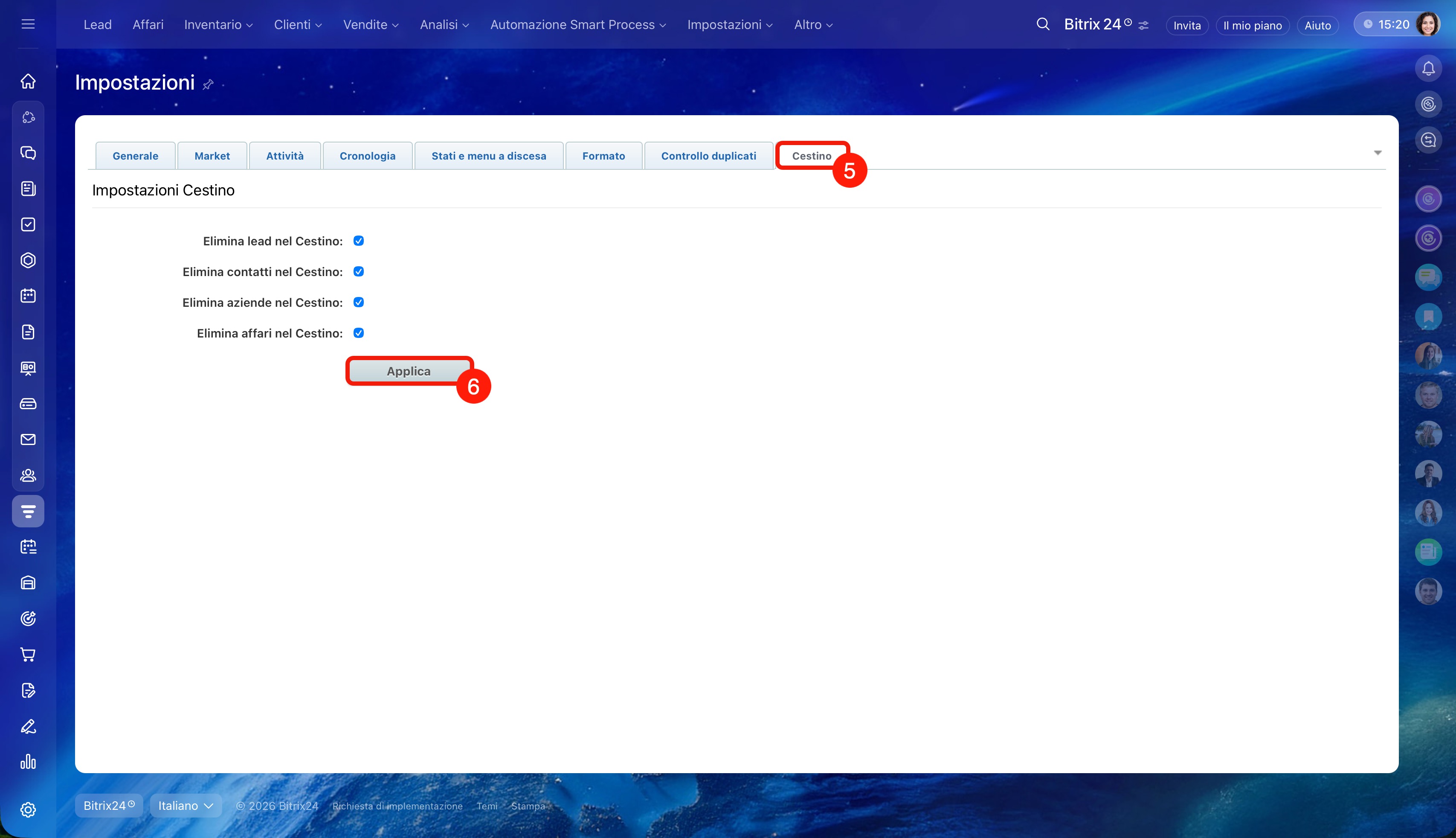Open the hamburger menu icon
The image size is (1456, 838).
click(x=28, y=24)
